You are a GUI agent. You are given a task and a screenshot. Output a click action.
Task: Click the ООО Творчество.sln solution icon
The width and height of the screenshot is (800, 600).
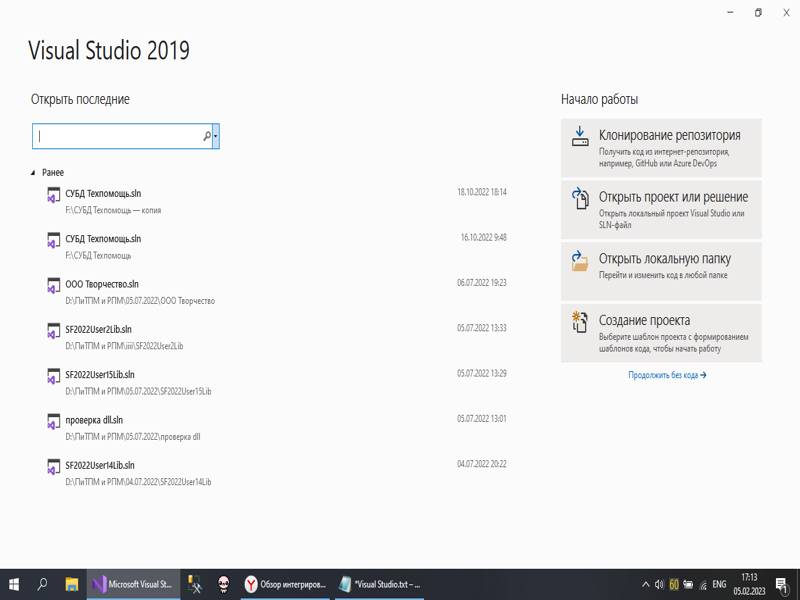53,286
